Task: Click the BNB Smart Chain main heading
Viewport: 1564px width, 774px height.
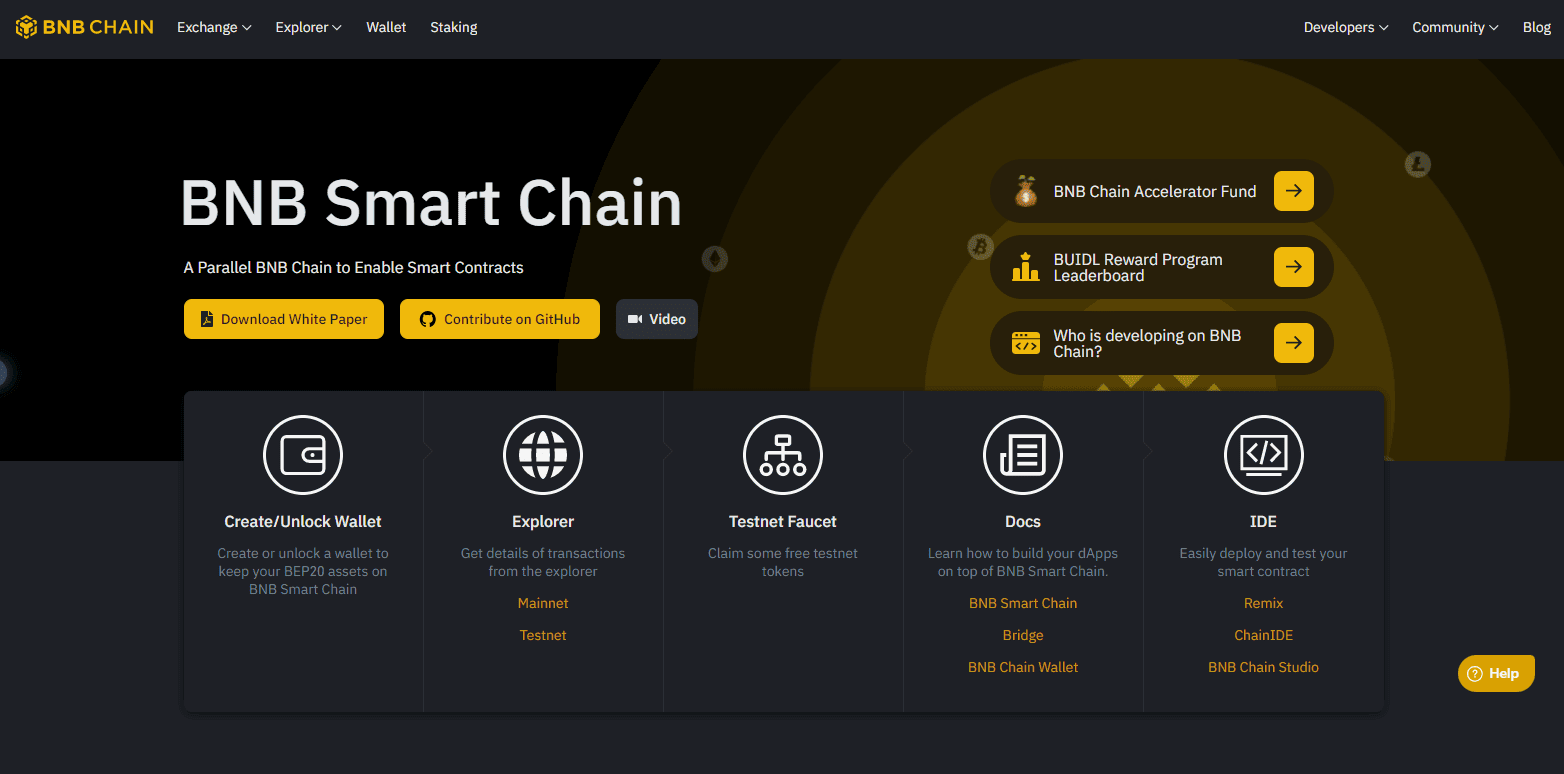Action: click(431, 203)
